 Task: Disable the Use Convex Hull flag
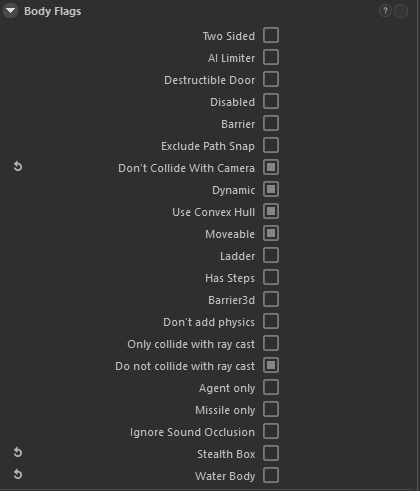271,211
